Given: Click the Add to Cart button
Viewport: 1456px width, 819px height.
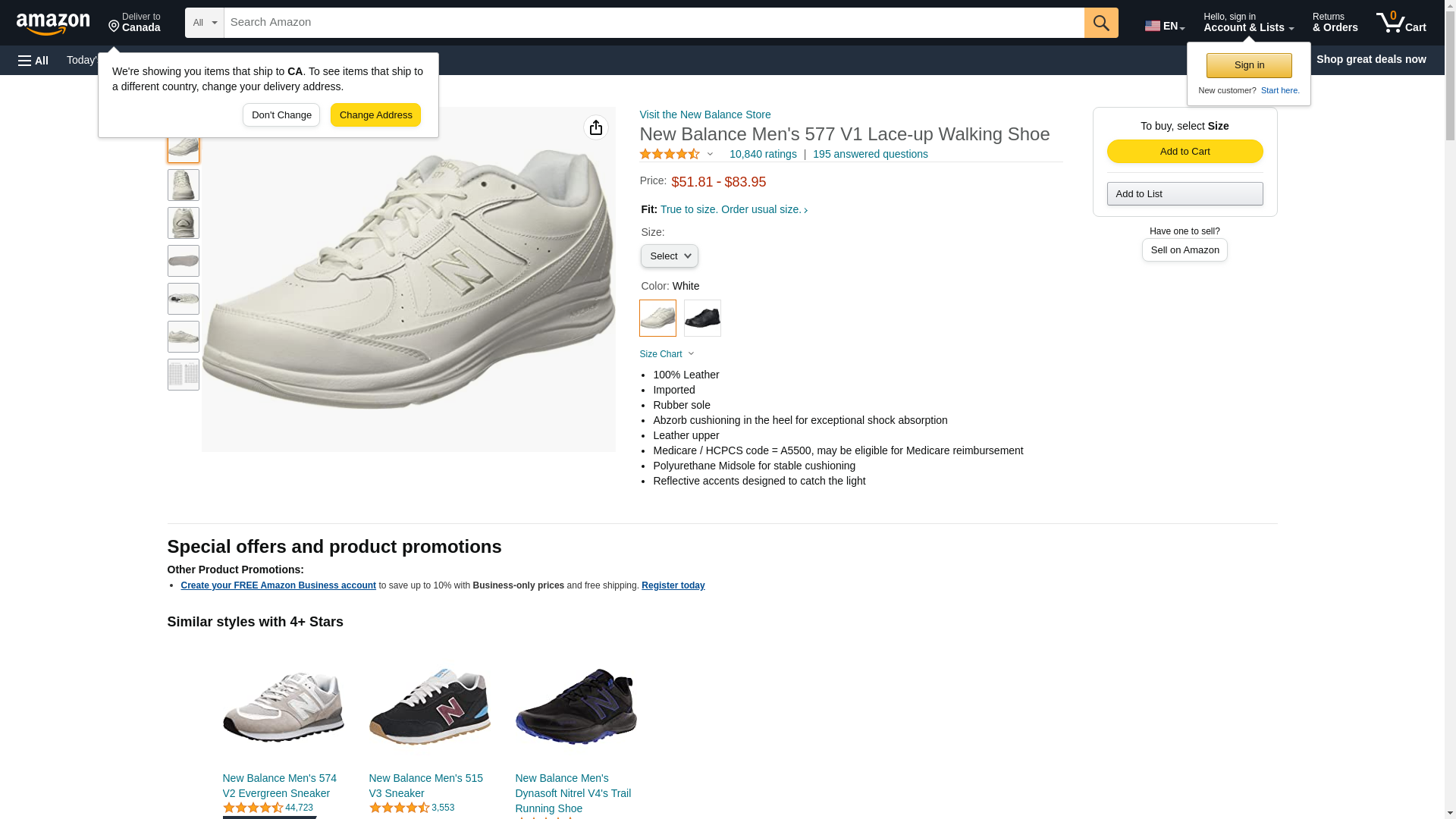Looking at the screenshot, I should point(1185,151).
